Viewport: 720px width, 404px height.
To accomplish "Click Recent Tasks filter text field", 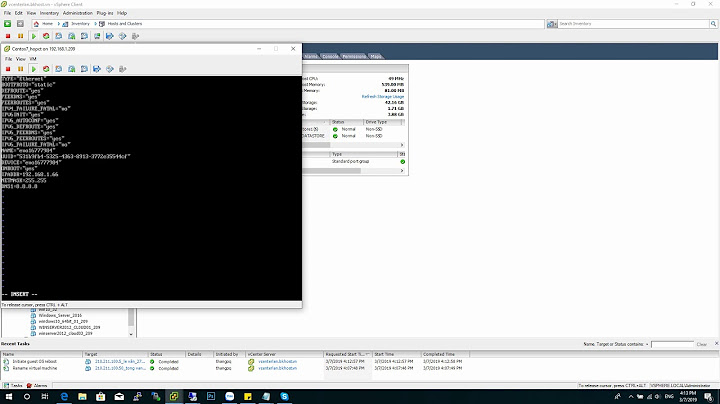I will point(672,344).
